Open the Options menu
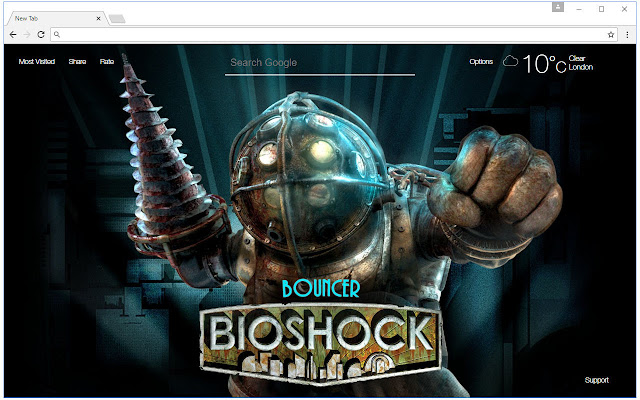This screenshot has width=640, height=400. tap(481, 62)
